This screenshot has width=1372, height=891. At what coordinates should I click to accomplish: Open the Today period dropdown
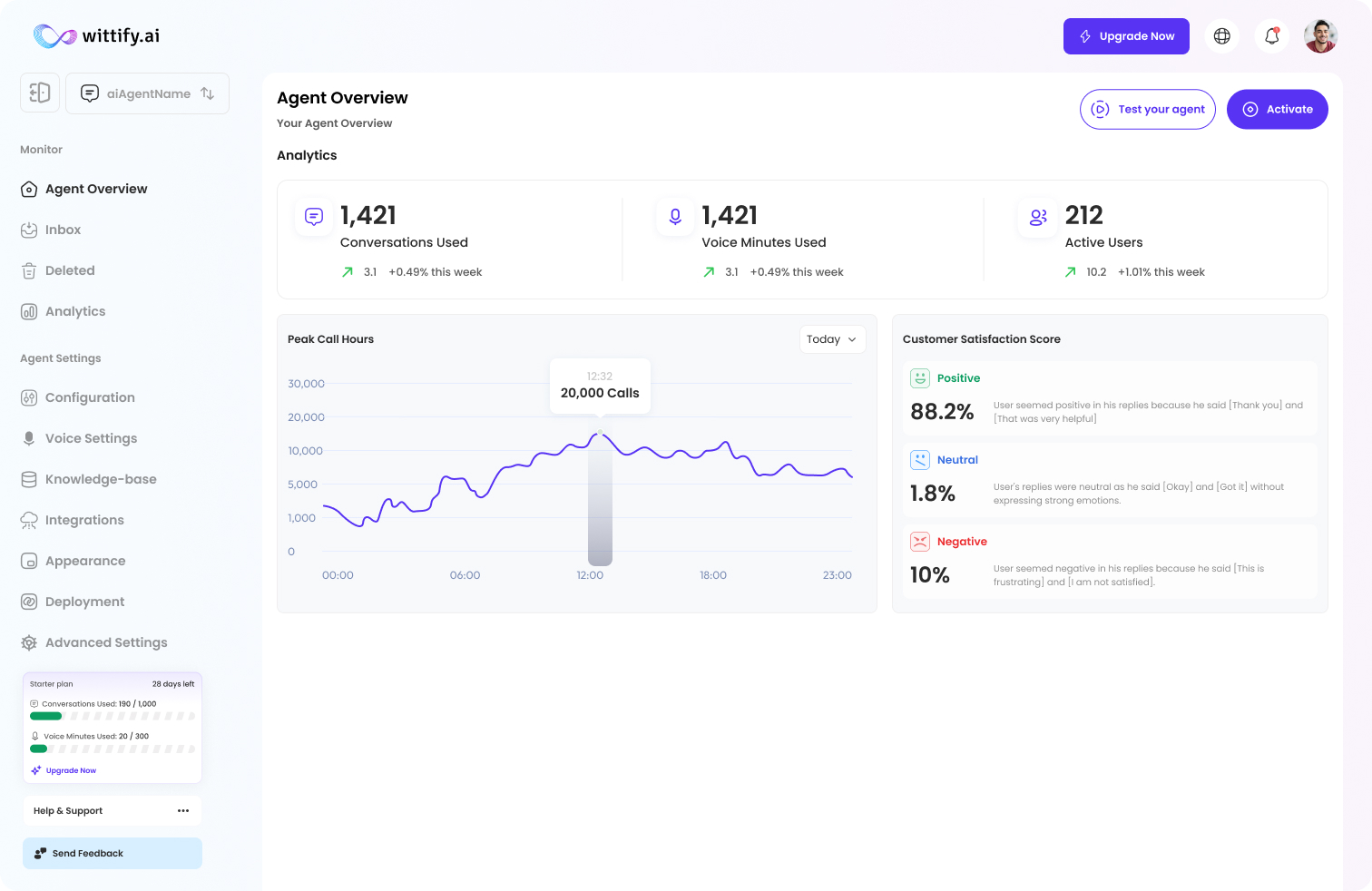pyautogui.click(x=832, y=339)
